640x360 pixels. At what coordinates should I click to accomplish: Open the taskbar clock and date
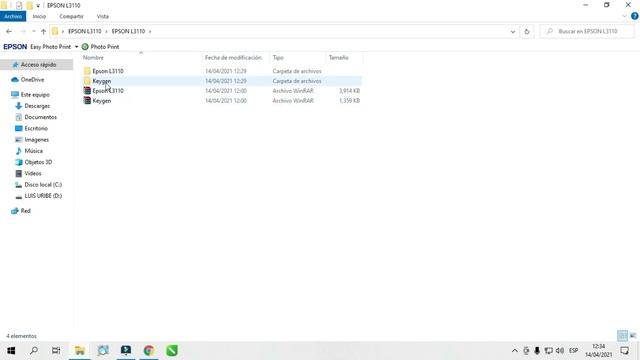(x=599, y=351)
